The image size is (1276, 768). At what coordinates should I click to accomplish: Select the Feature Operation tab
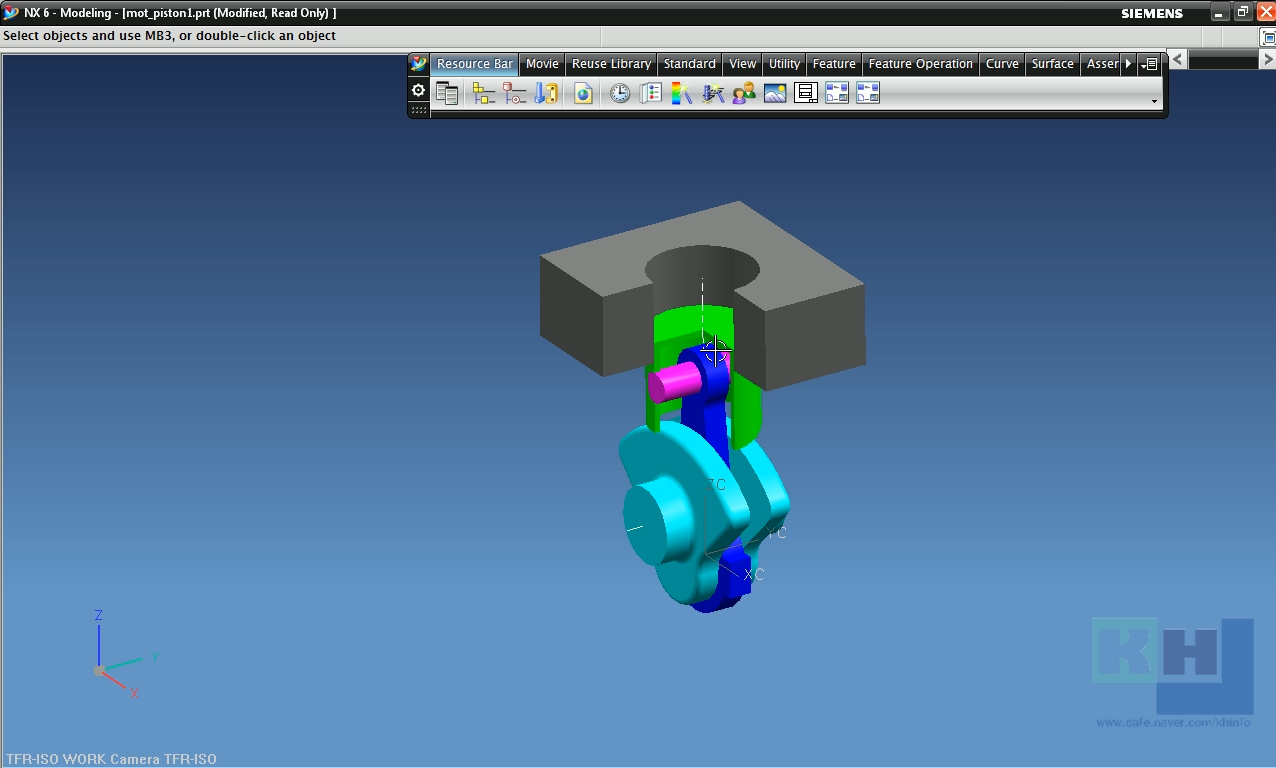point(920,64)
